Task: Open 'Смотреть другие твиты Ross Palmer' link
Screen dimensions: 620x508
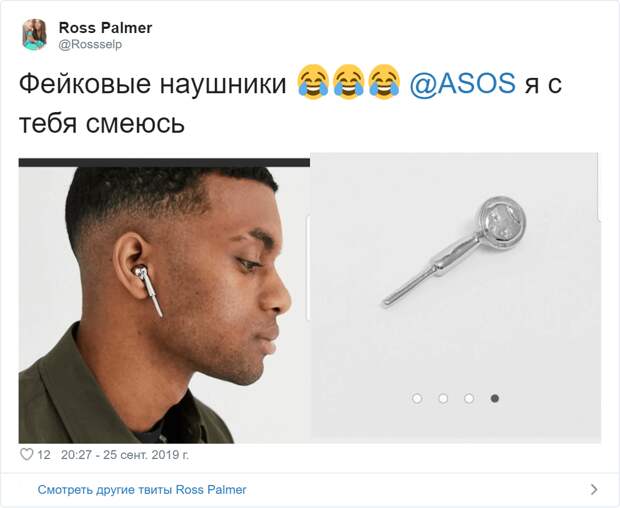Action: point(142,490)
